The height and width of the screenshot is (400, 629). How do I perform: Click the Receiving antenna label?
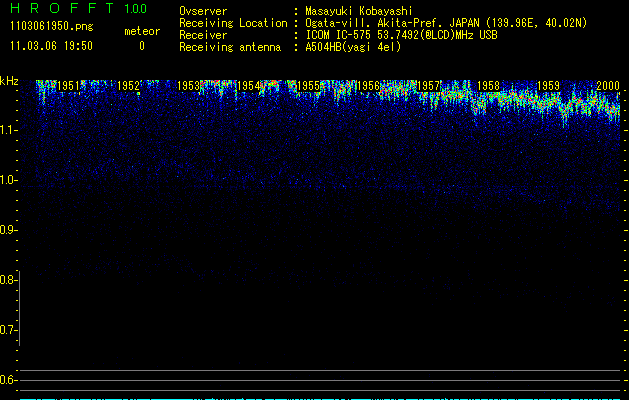pyautogui.click(x=230, y=47)
